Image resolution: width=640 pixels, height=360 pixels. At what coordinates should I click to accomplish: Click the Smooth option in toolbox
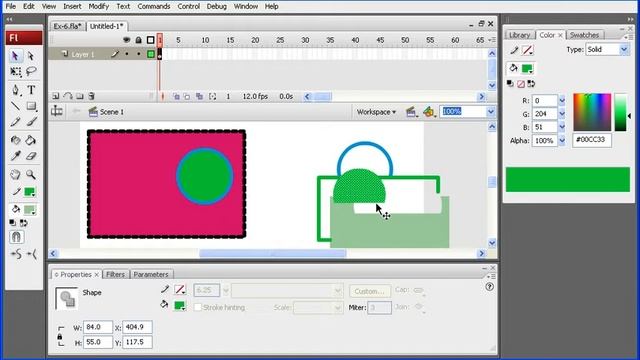pyautogui.click(x=16, y=254)
